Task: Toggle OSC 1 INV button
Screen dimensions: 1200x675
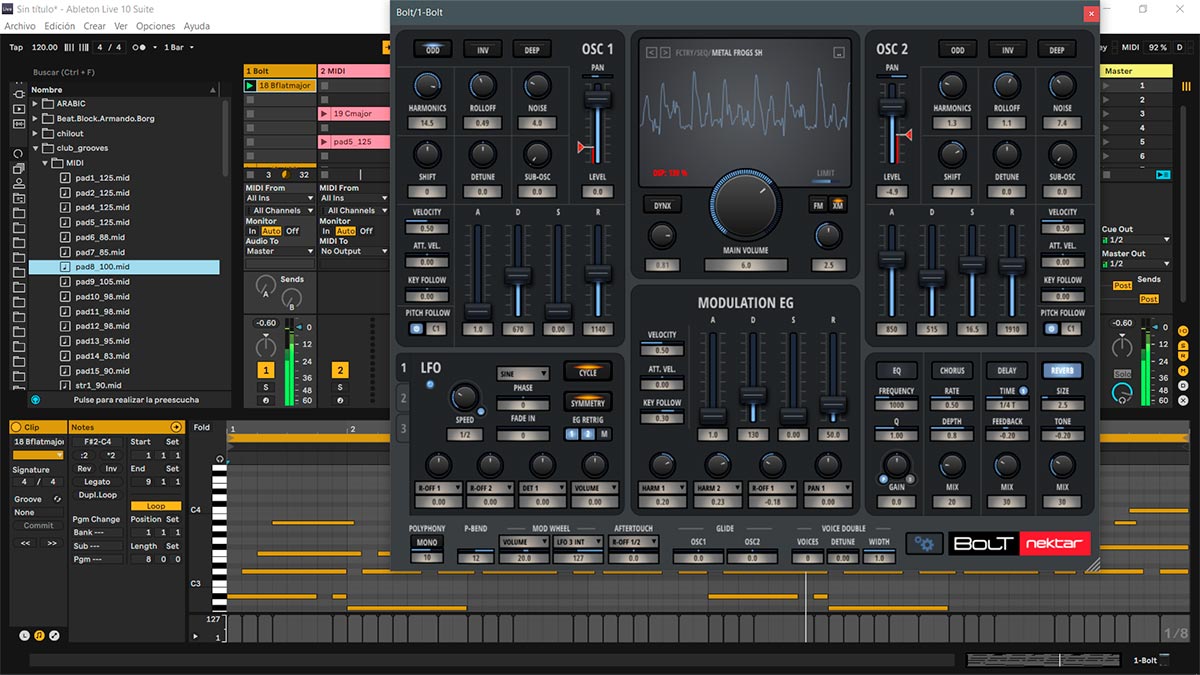Action: (x=482, y=49)
